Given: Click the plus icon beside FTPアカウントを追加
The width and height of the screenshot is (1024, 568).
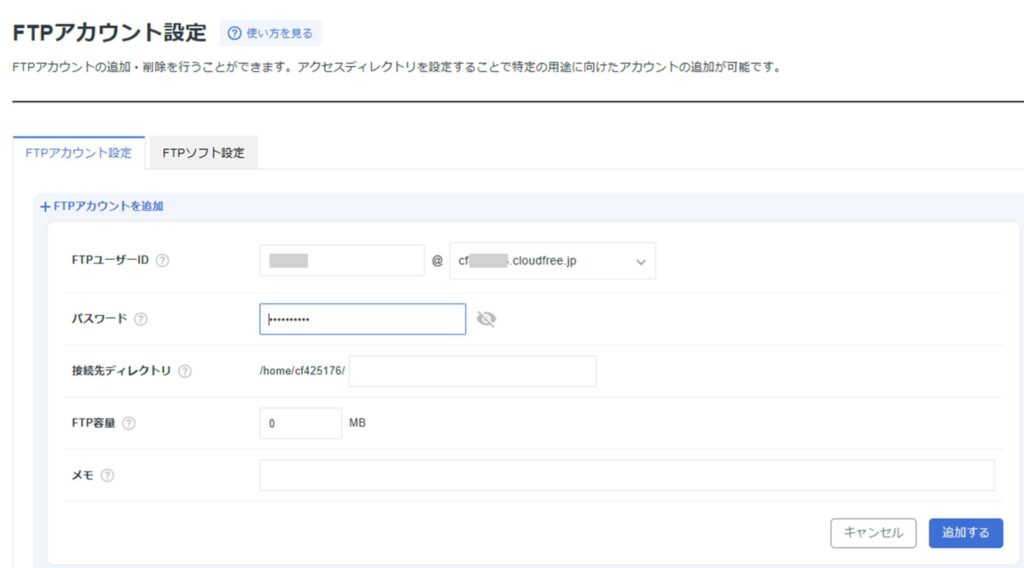Looking at the screenshot, I should pyautogui.click(x=45, y=207).
